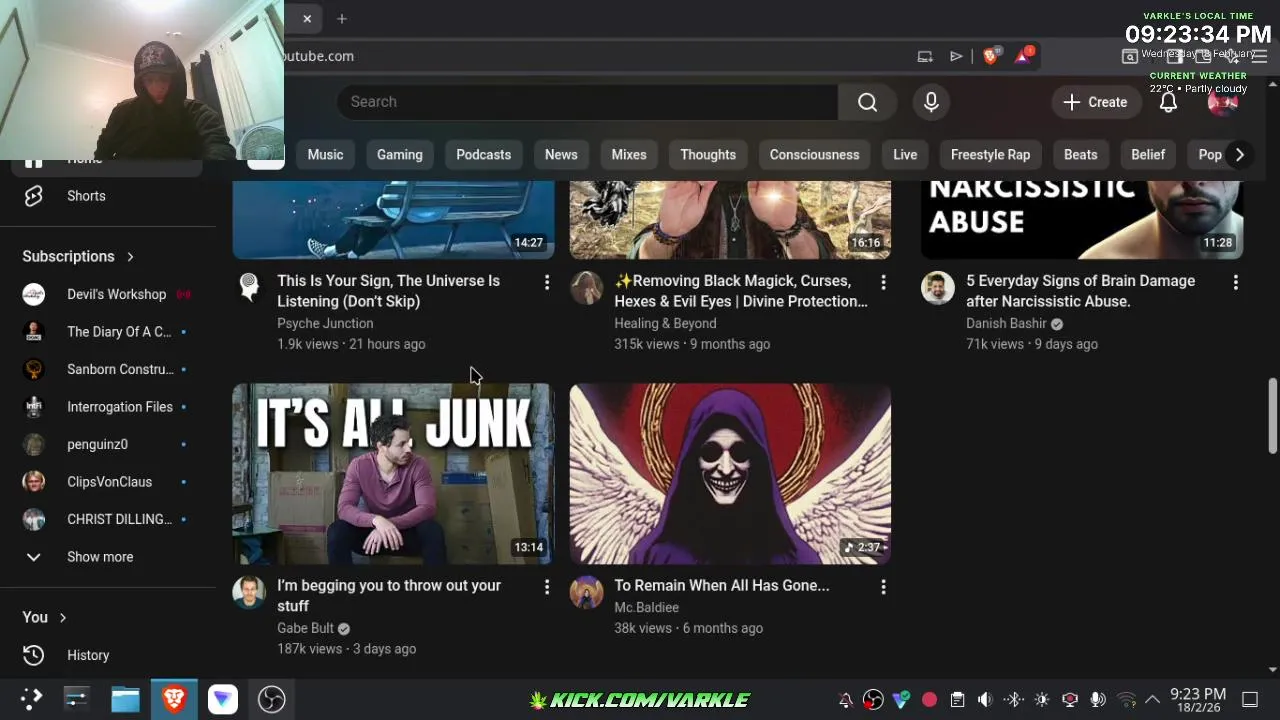Click the browser address bar URL
The height and width of the screenshot is (720, 1280).
[318, 56]
